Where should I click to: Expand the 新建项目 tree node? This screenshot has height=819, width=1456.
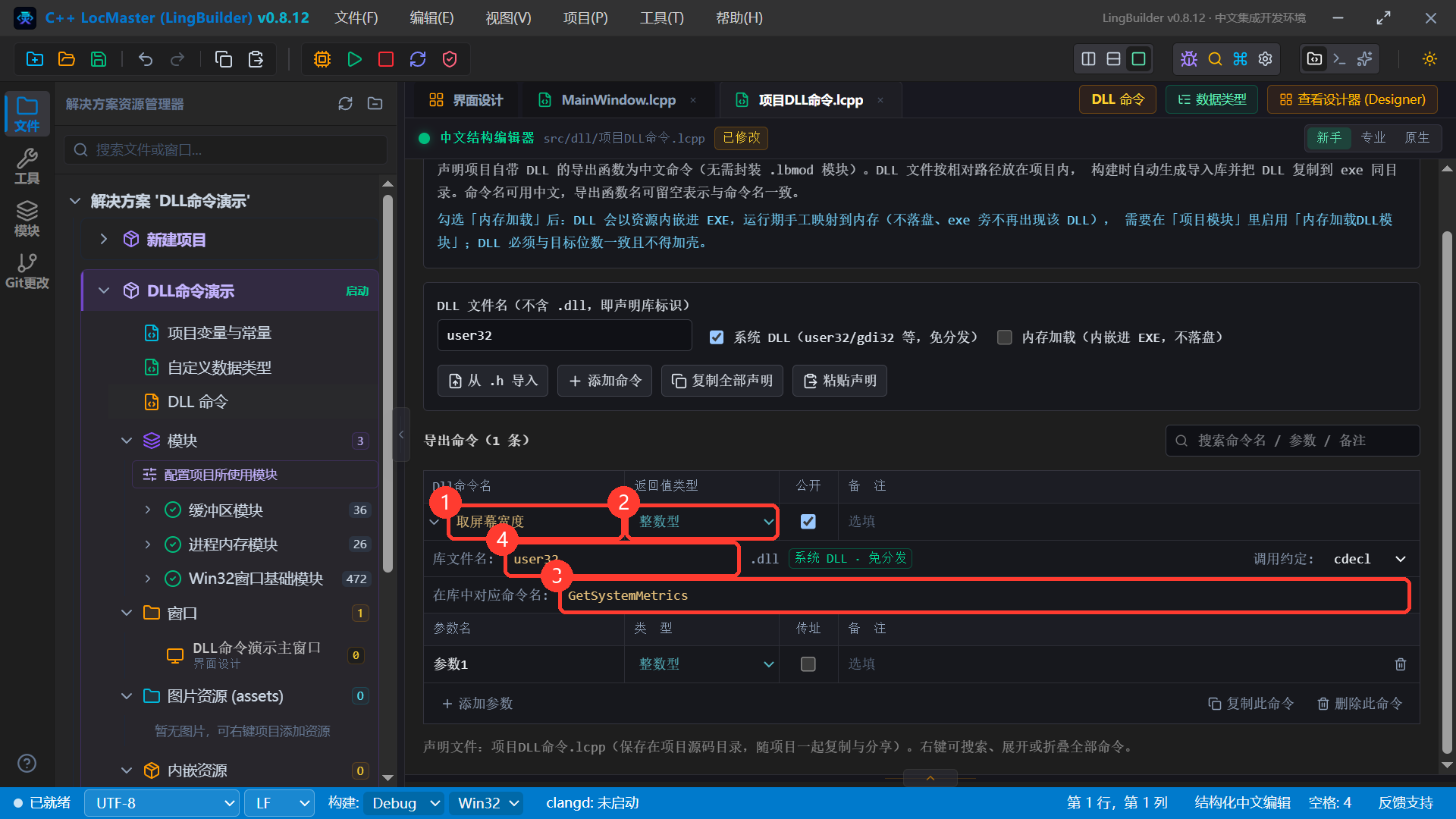[x=104, y=240]
